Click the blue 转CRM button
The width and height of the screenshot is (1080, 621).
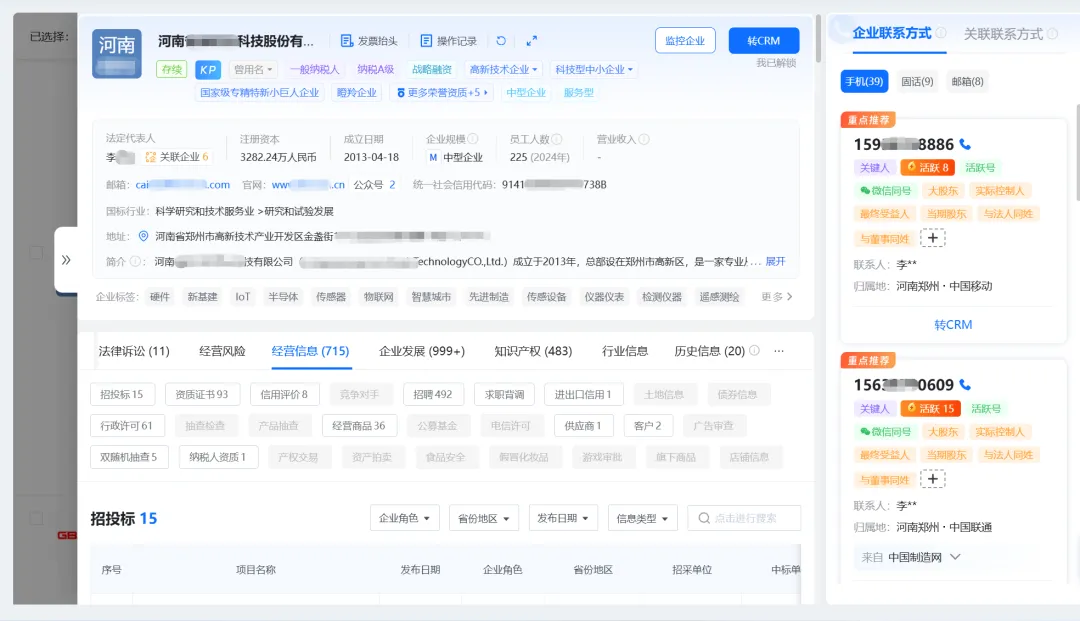point(764,40)
